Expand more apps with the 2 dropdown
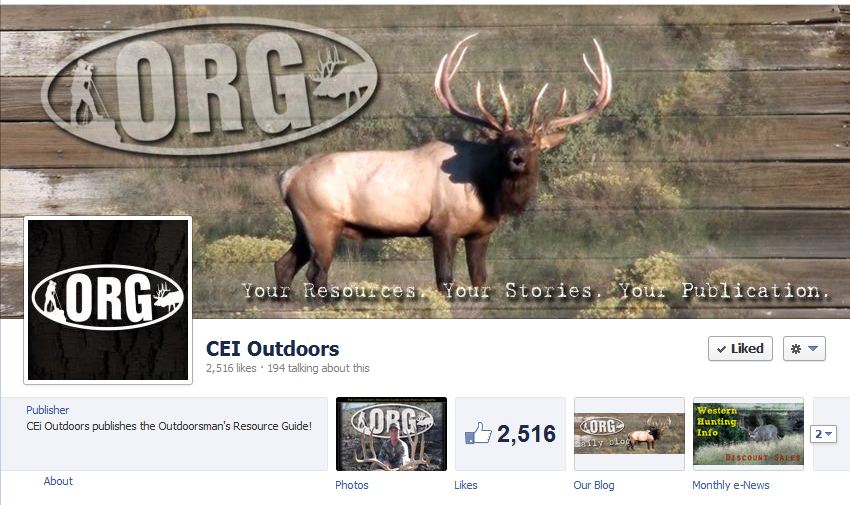This screenshot has height=505, width=850. click(823, 434)
